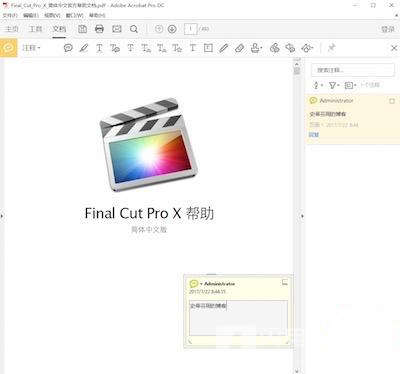Toggle the checkbox on Administrator comment
The width and height of the screenshot is (400, 374).
(392, 101)
